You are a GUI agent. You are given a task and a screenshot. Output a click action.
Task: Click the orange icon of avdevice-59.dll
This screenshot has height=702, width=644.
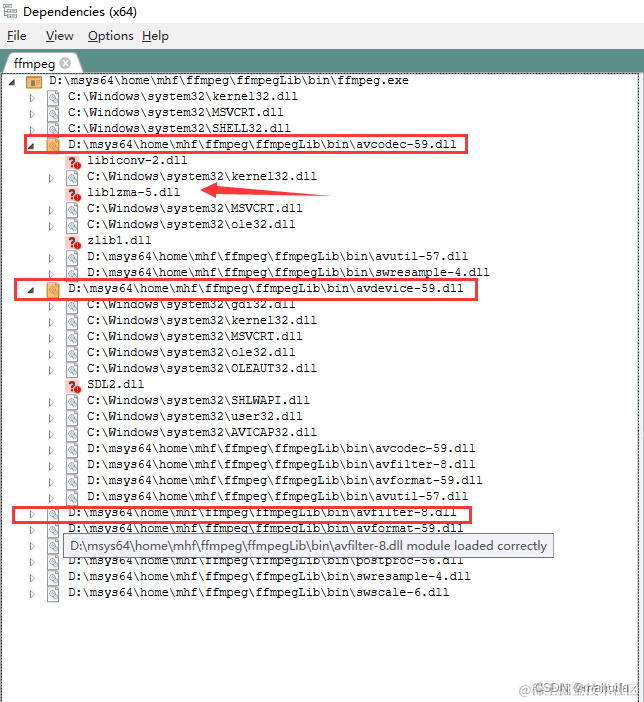point(53,290)
